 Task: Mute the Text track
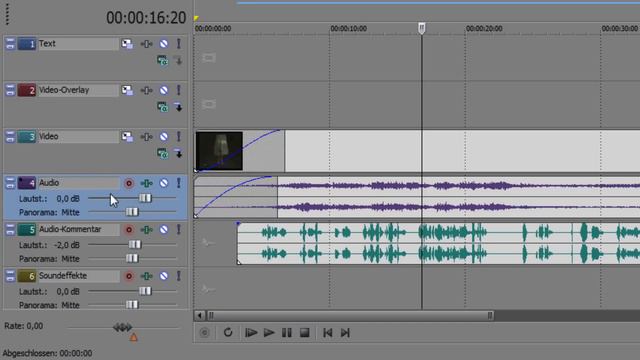(x=164, y=44)
